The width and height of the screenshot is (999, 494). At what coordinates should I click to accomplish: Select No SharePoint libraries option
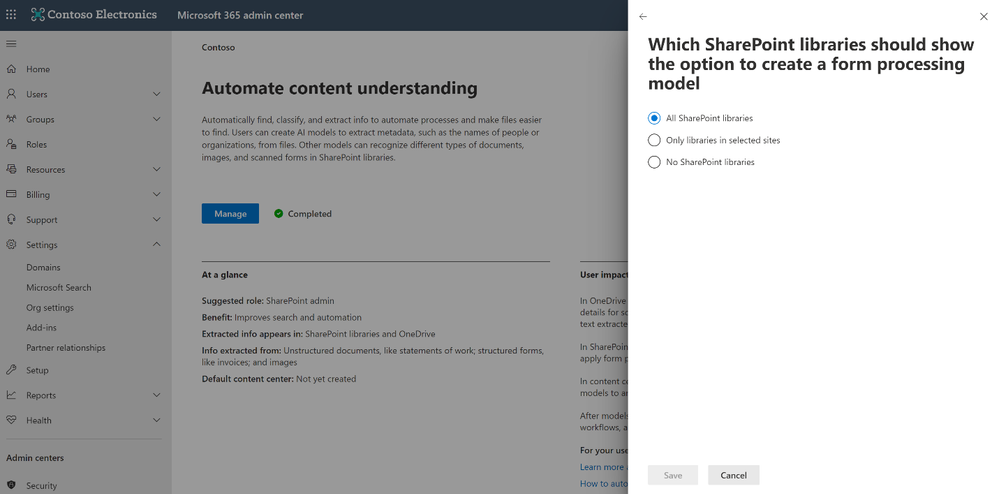(x=655, y=162)
